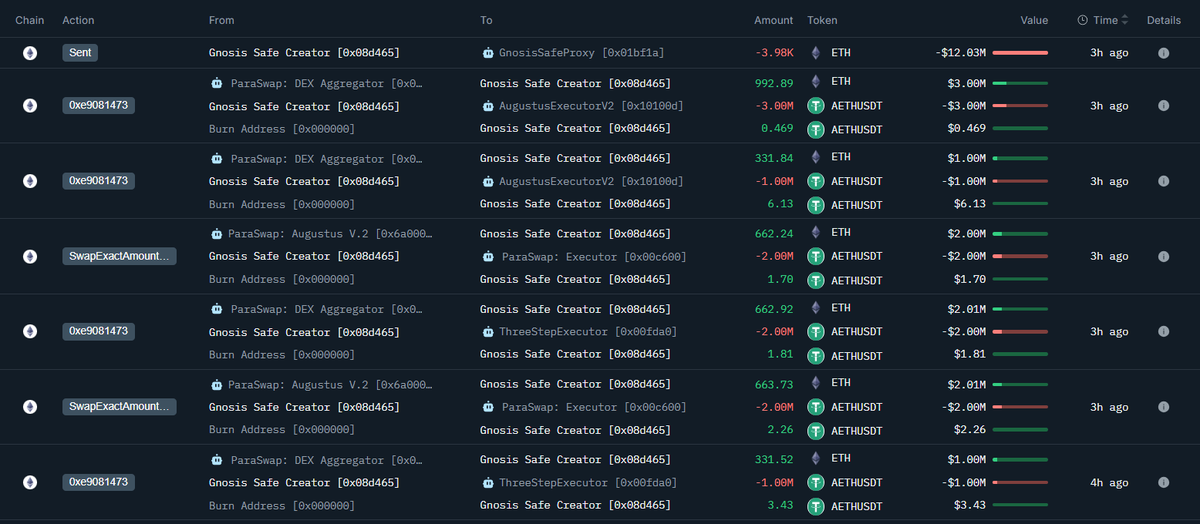
Task: Open ThreeStepExecutor link in the 662.92 transaction
Action: [x=588, y=331]
